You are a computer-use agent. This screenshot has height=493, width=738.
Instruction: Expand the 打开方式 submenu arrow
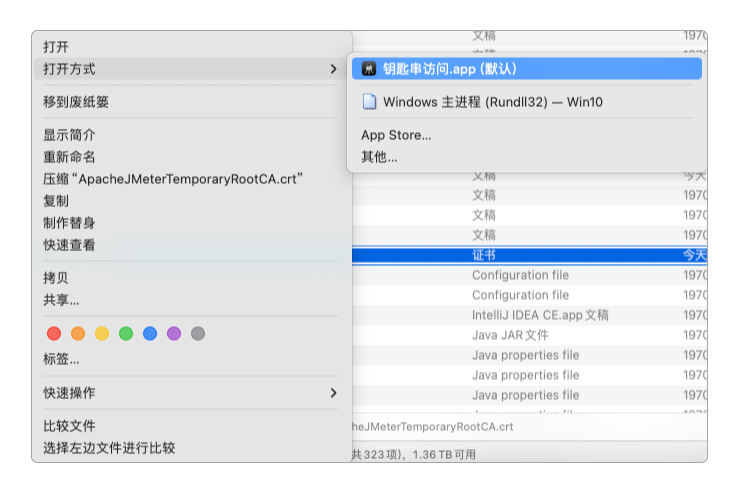(334, 69)
